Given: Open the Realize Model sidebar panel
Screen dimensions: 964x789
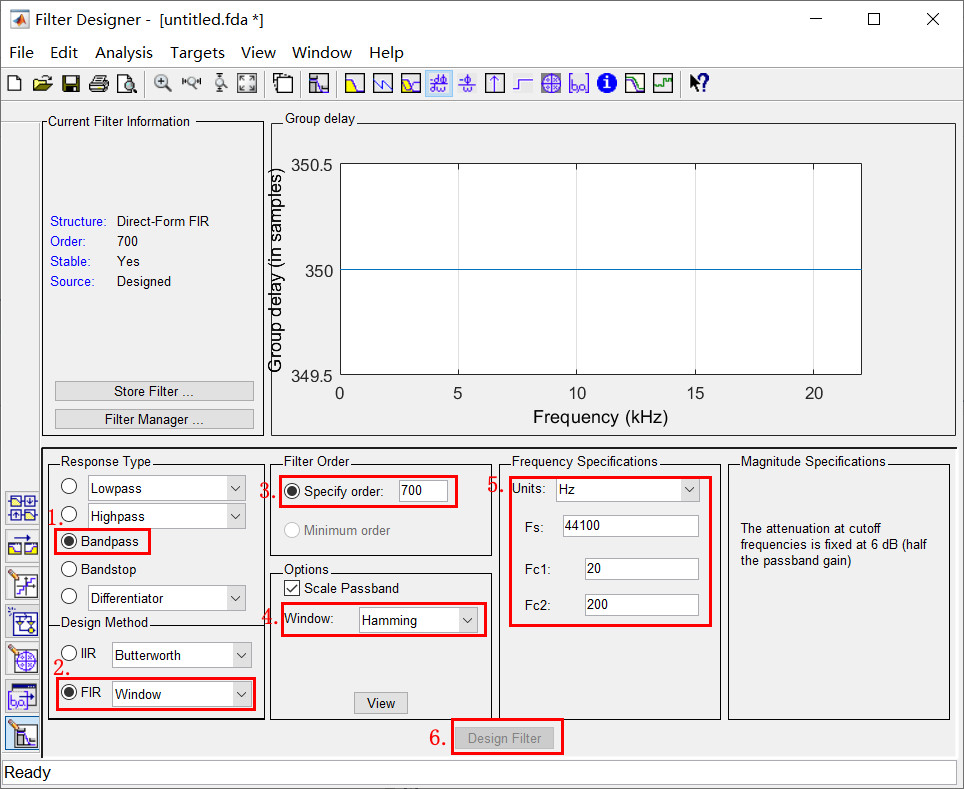Looking at the screenshot, I should (23, 621).
